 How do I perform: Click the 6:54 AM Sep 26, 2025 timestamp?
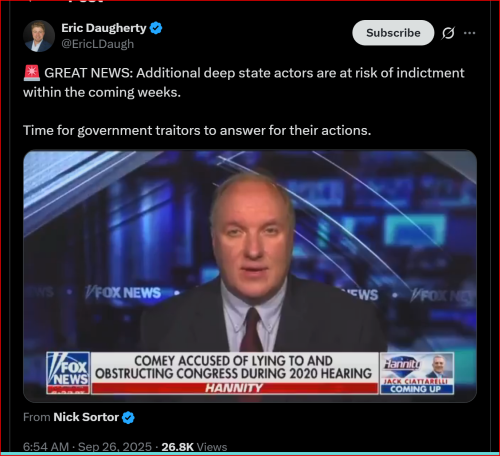tap(87, 447)
